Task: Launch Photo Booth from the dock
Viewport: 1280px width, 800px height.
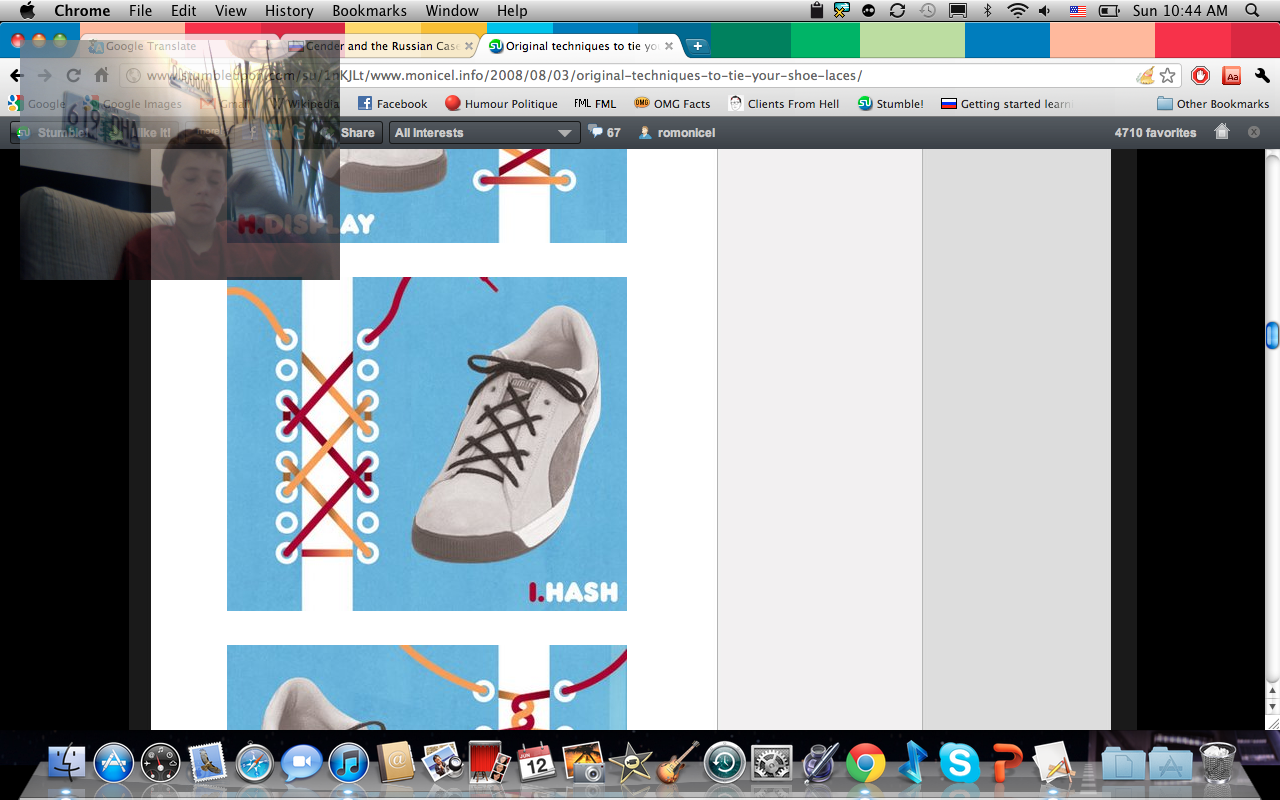Action: coord(489,764)
